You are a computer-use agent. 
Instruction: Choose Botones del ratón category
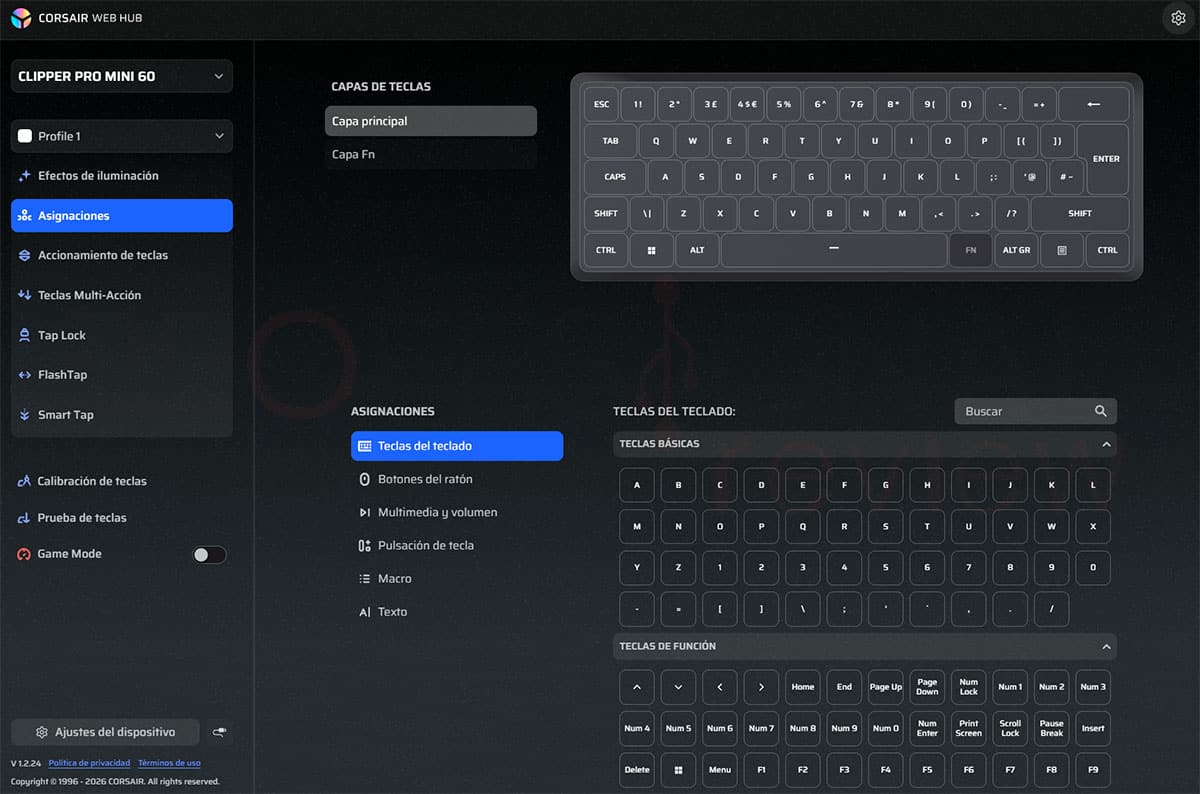pos(457,479)
